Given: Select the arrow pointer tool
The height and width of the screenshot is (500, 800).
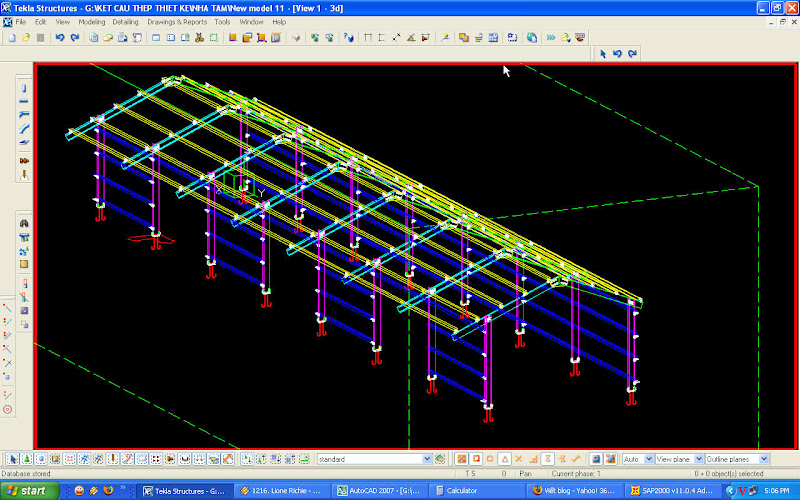Looking at the screenshot, I should click(602, 53).
